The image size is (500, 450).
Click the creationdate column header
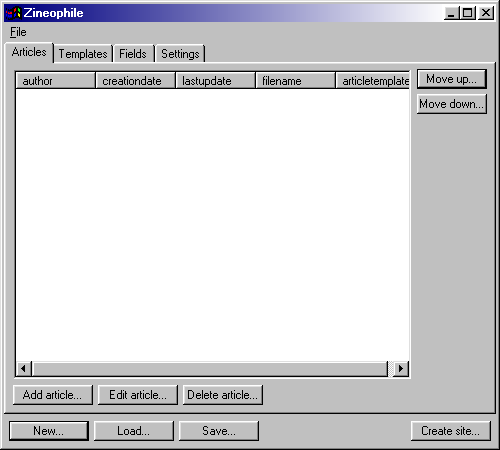coord(135,81)
